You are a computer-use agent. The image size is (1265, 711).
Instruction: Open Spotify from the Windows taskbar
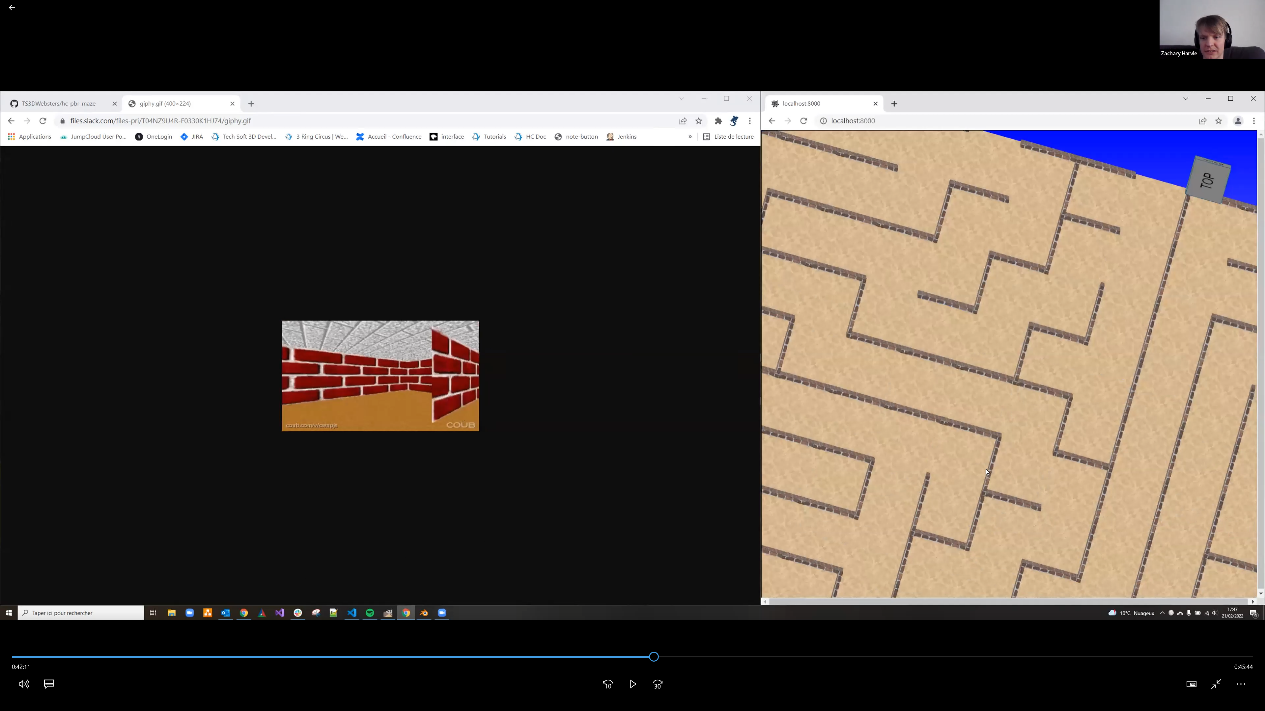coord(369,613)
